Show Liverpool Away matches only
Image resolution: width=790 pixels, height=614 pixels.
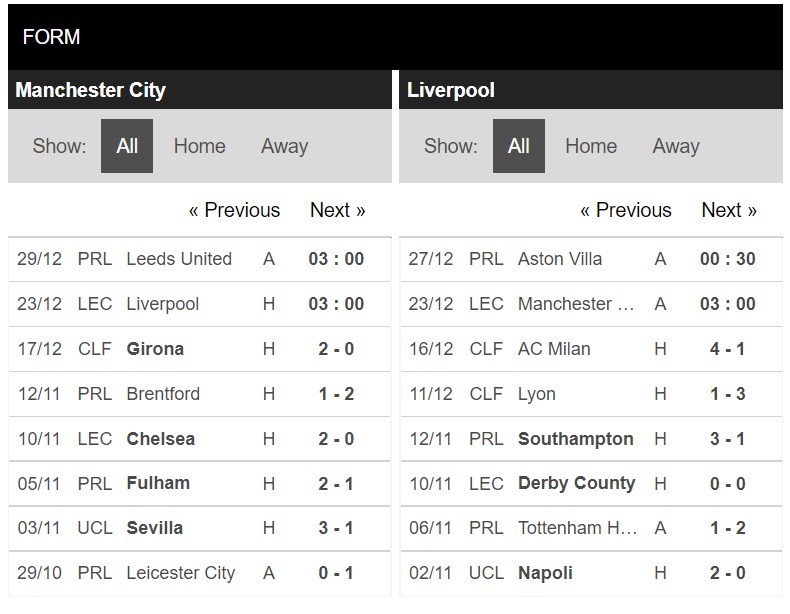click(676, 146)
